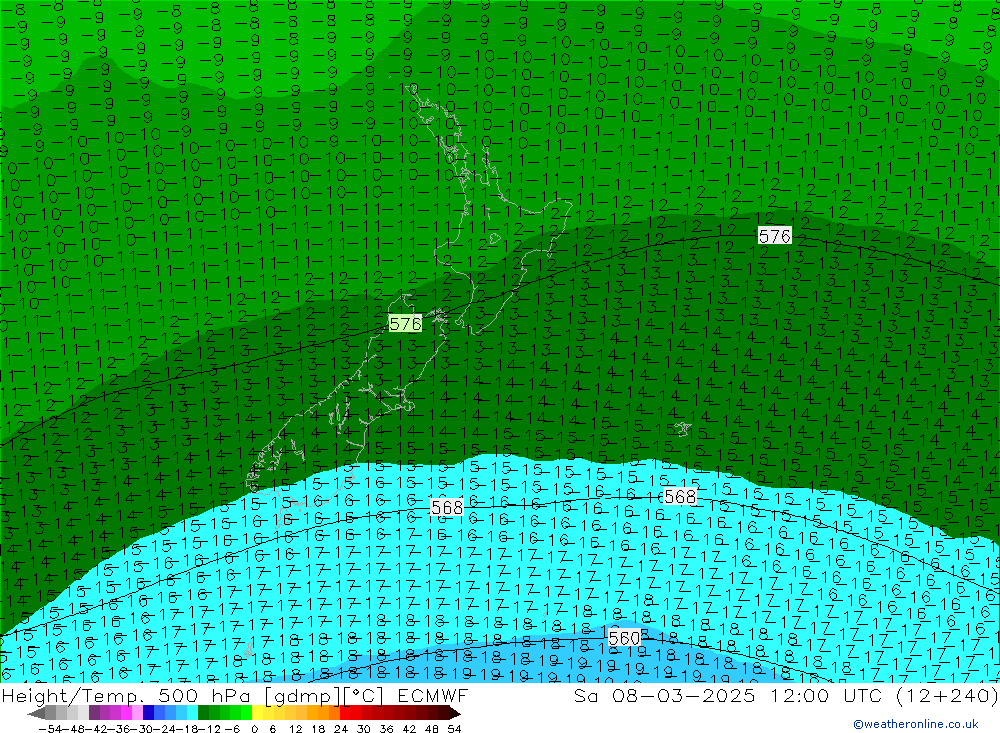The width and height of the screenshot is (1000, 733).
Task: Click the white 576 contour label
Action: 774,236
